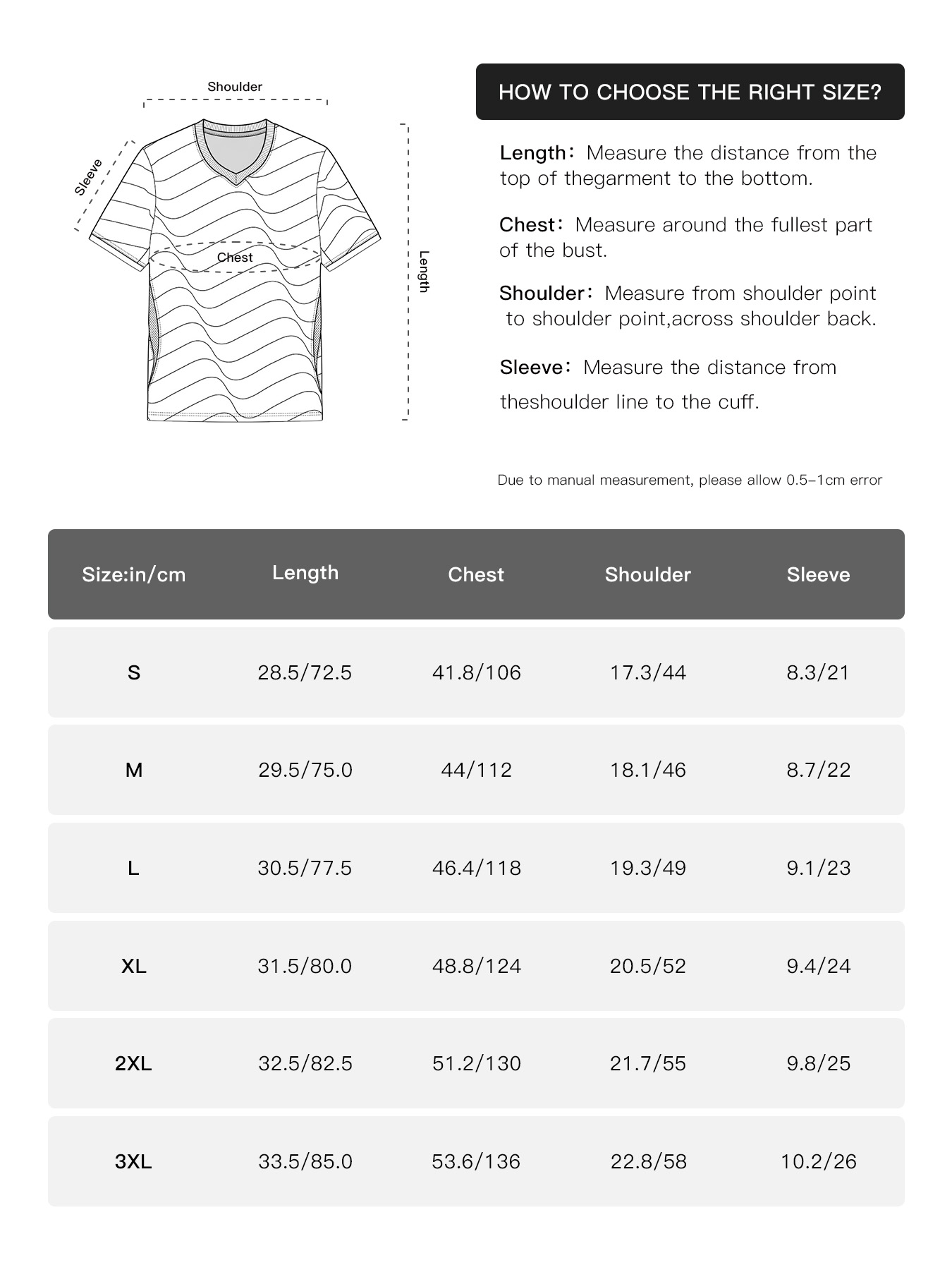Select the L size row label
The height and width of the screenshot is (1270, 952).
[133, 868]
